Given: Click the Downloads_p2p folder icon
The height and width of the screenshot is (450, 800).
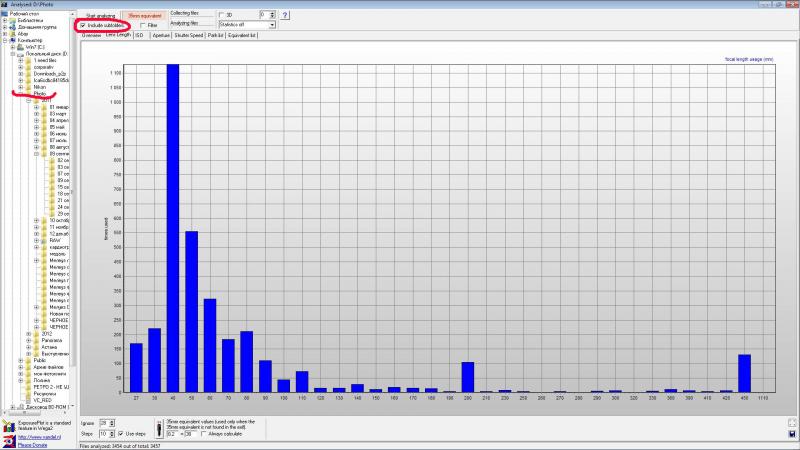Looking at the screenshot, I should pos(28,73).
